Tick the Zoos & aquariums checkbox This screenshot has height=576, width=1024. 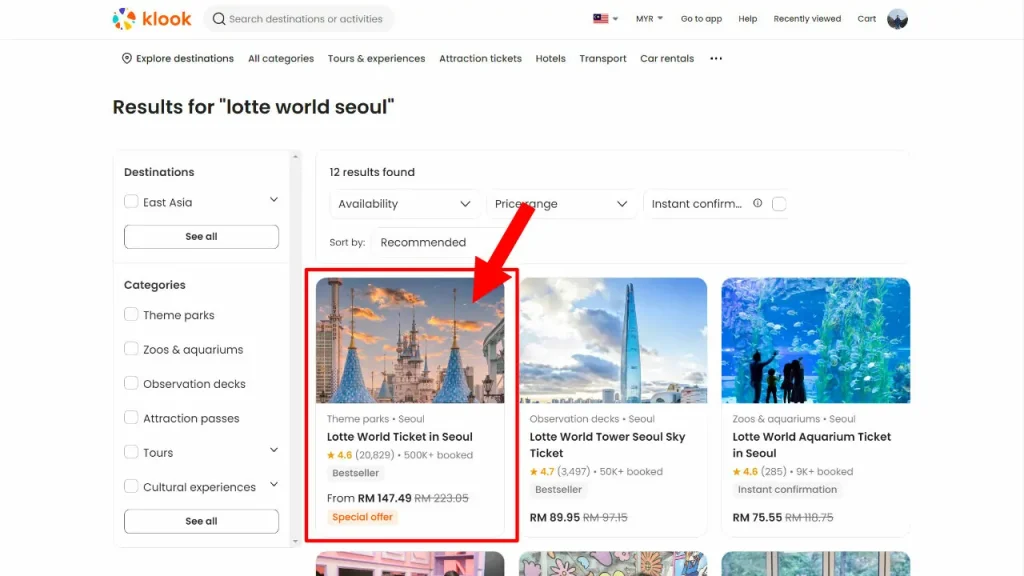point(131,349)
